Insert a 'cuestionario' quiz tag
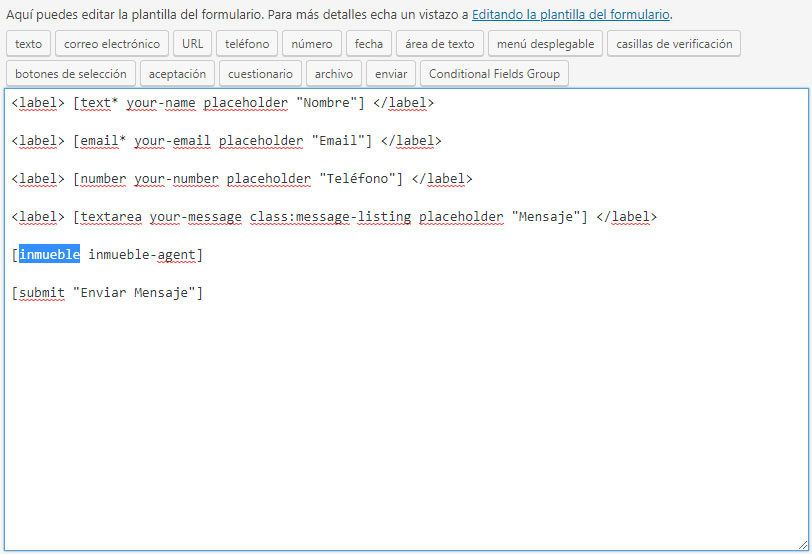The height and width of the screenshot is (554, 812). [260, 74]
